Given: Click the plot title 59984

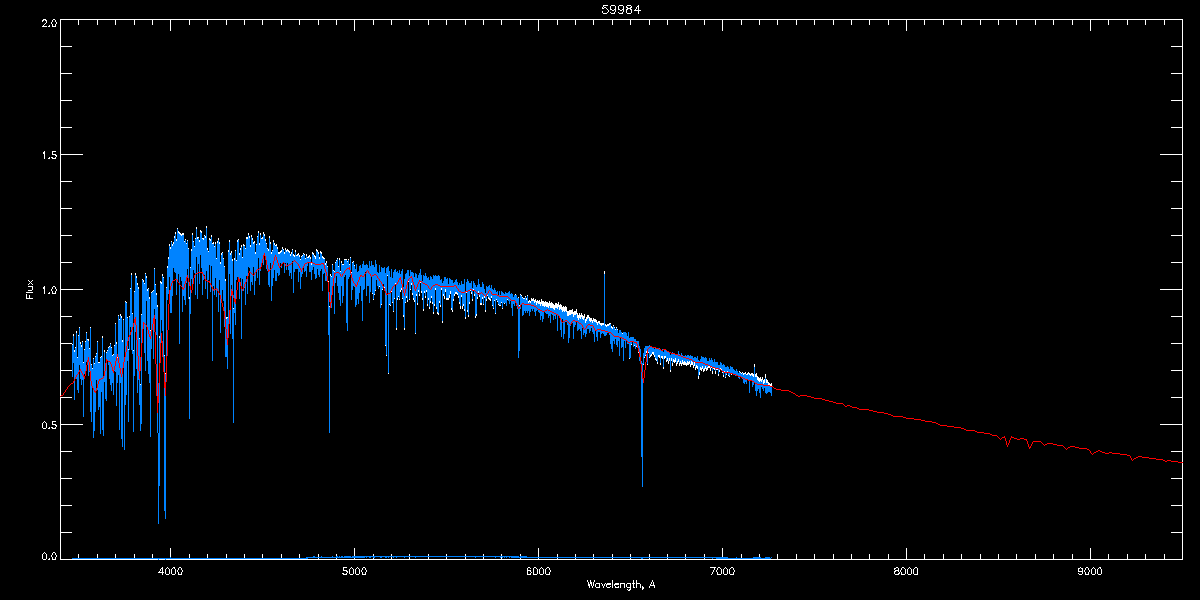Looking at the screenshot, I should [621, 9].
